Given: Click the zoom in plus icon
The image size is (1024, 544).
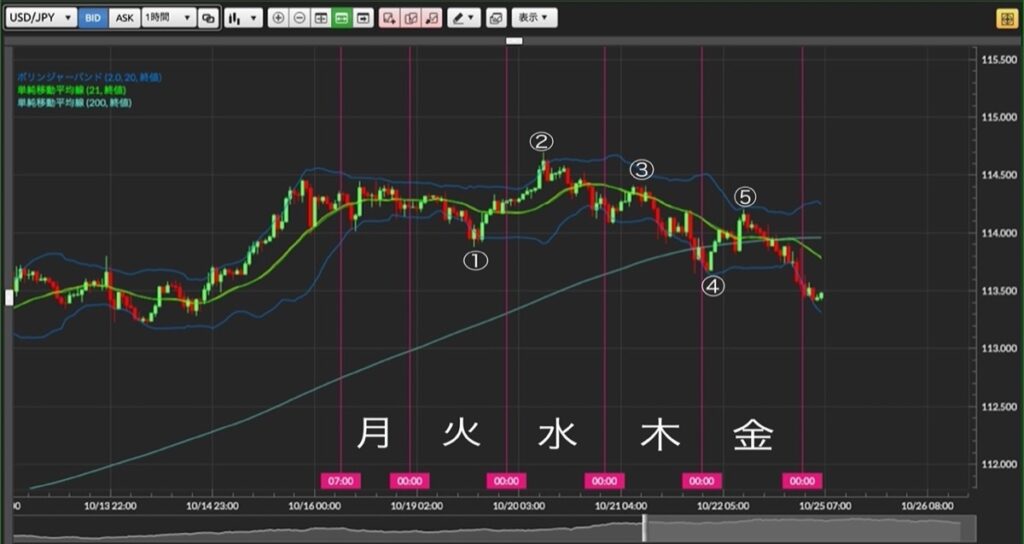Looking at the screenshot, I should click(278, 18).
